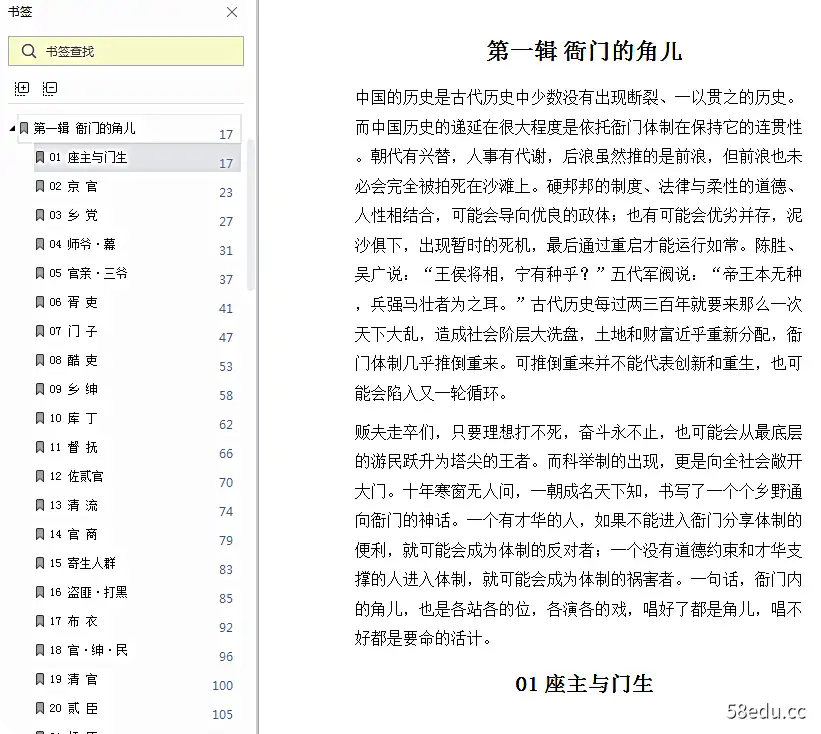Click the bookmark icon beside 13 清流
821x734 pixels.
(x=40, y=505)
